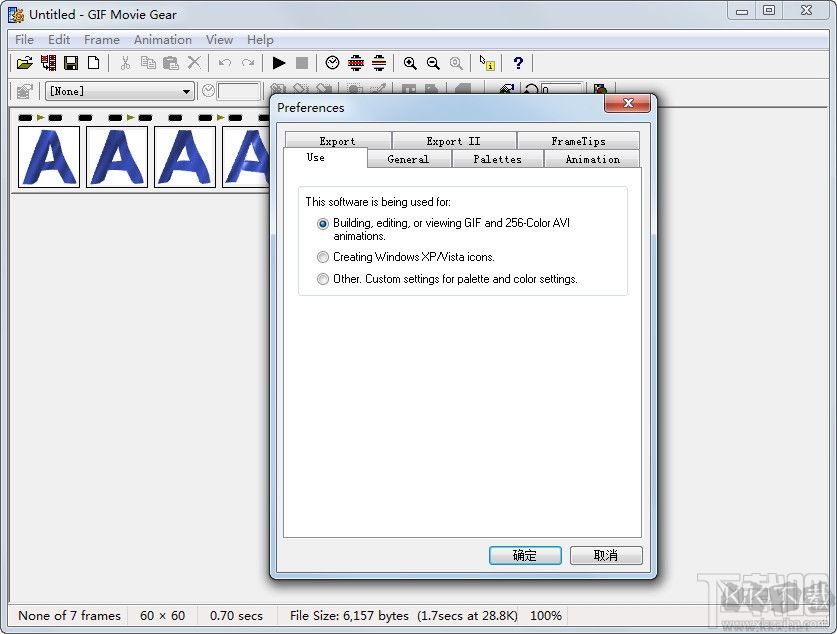Select Creating Windows XP/Vista icons option
The height and width of the screenshot is (634, 837).
(x=323, y=257)
